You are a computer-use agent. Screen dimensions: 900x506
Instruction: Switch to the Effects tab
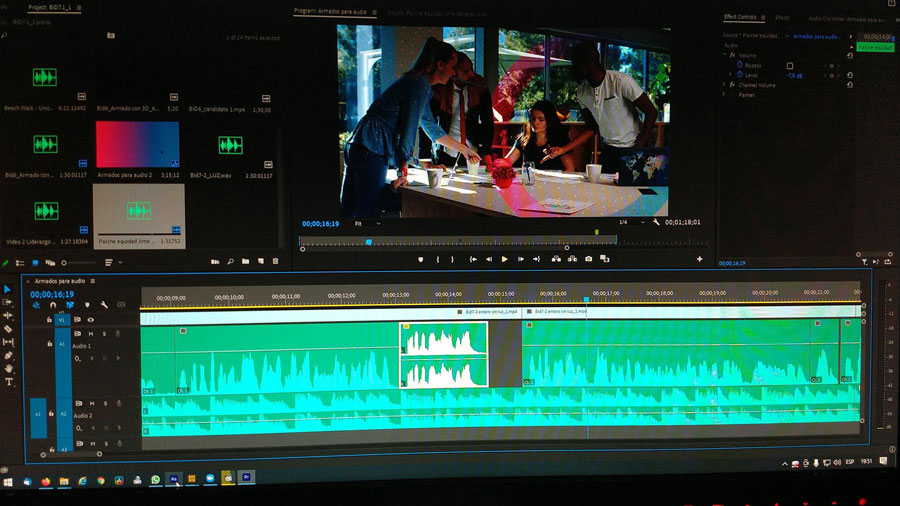coord(782,18)
